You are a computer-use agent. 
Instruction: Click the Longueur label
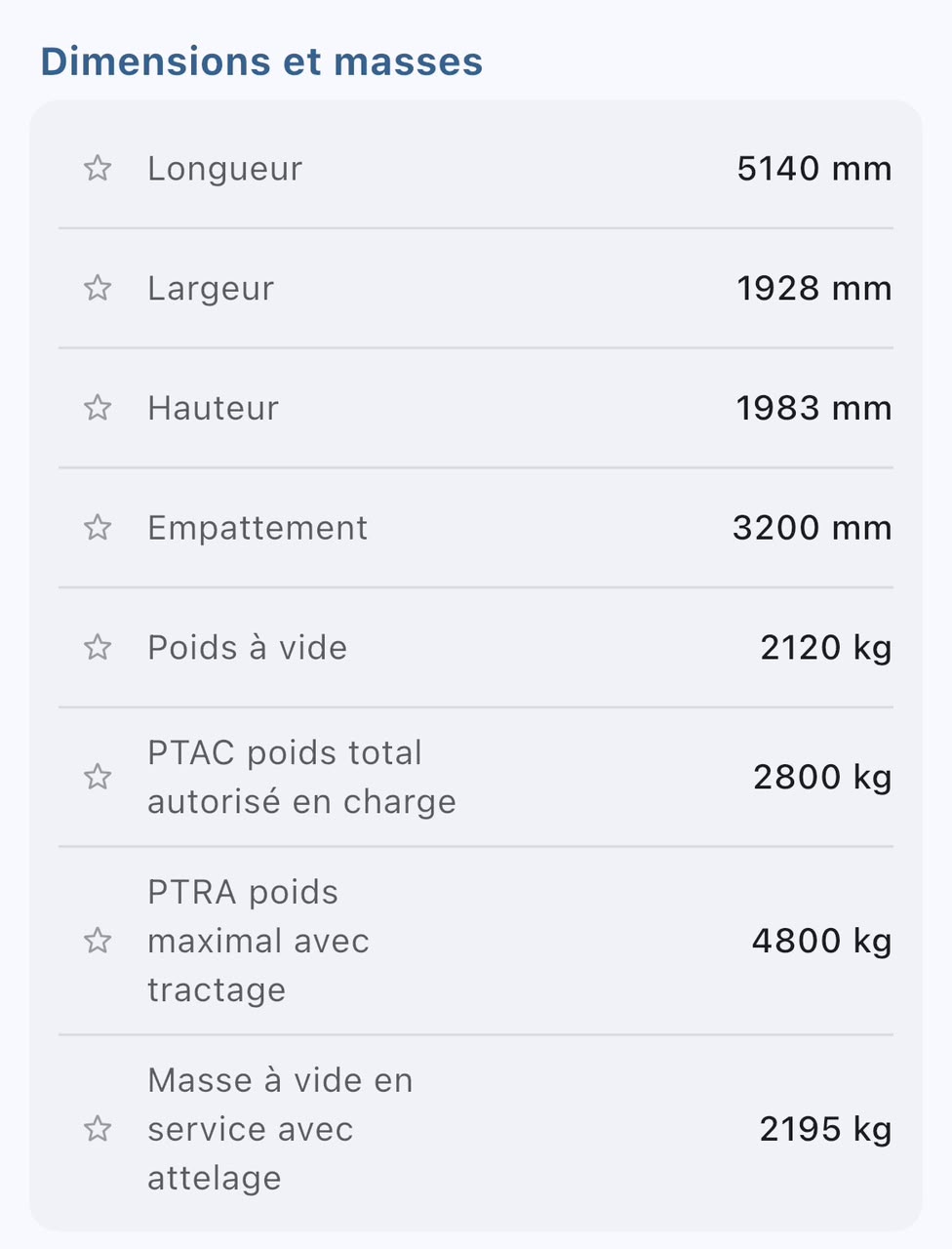(x=225, y=169)
